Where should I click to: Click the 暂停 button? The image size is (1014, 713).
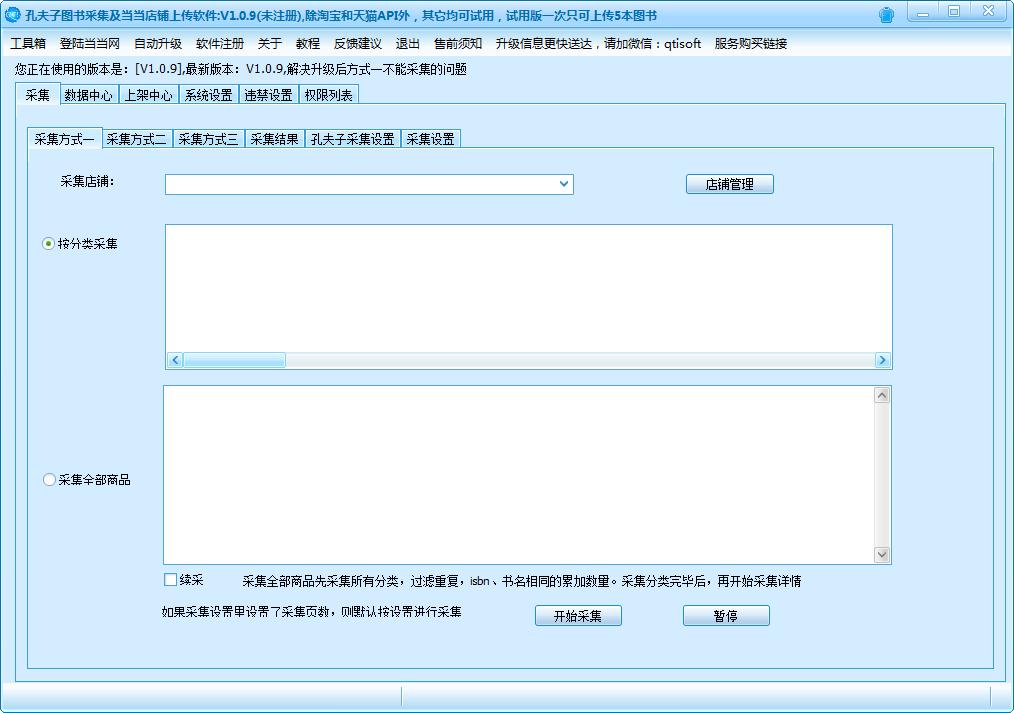tap(726, 615)
